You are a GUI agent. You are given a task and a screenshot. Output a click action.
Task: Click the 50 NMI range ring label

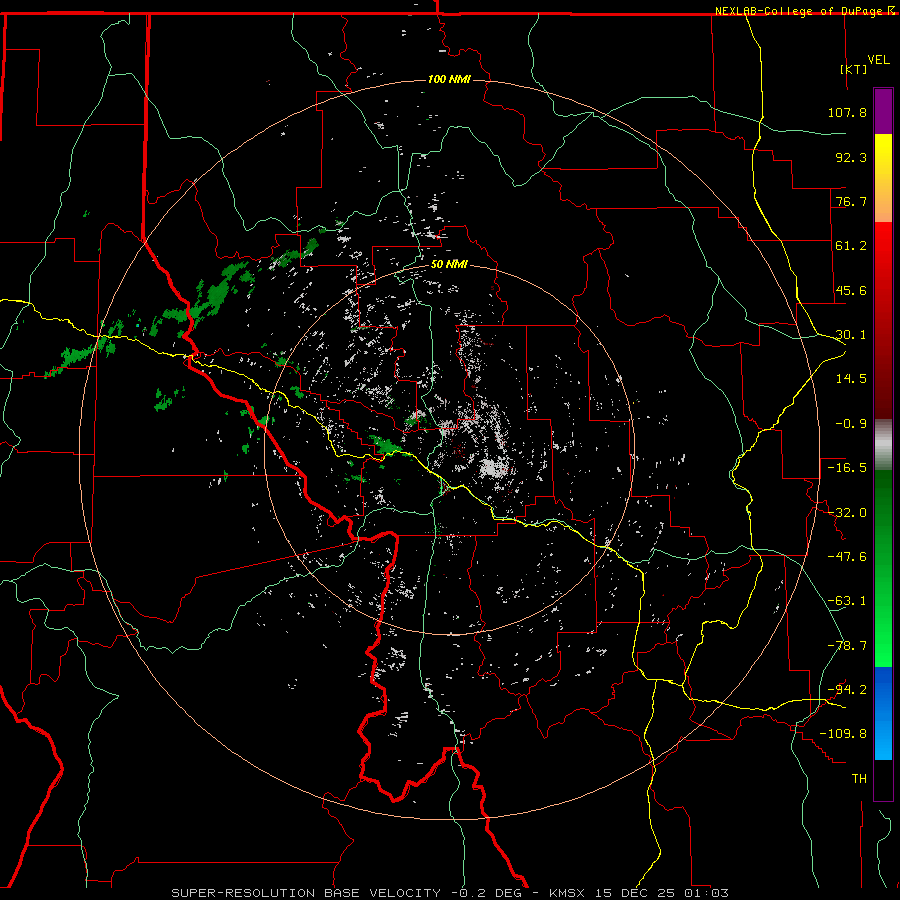coord(449,265)
